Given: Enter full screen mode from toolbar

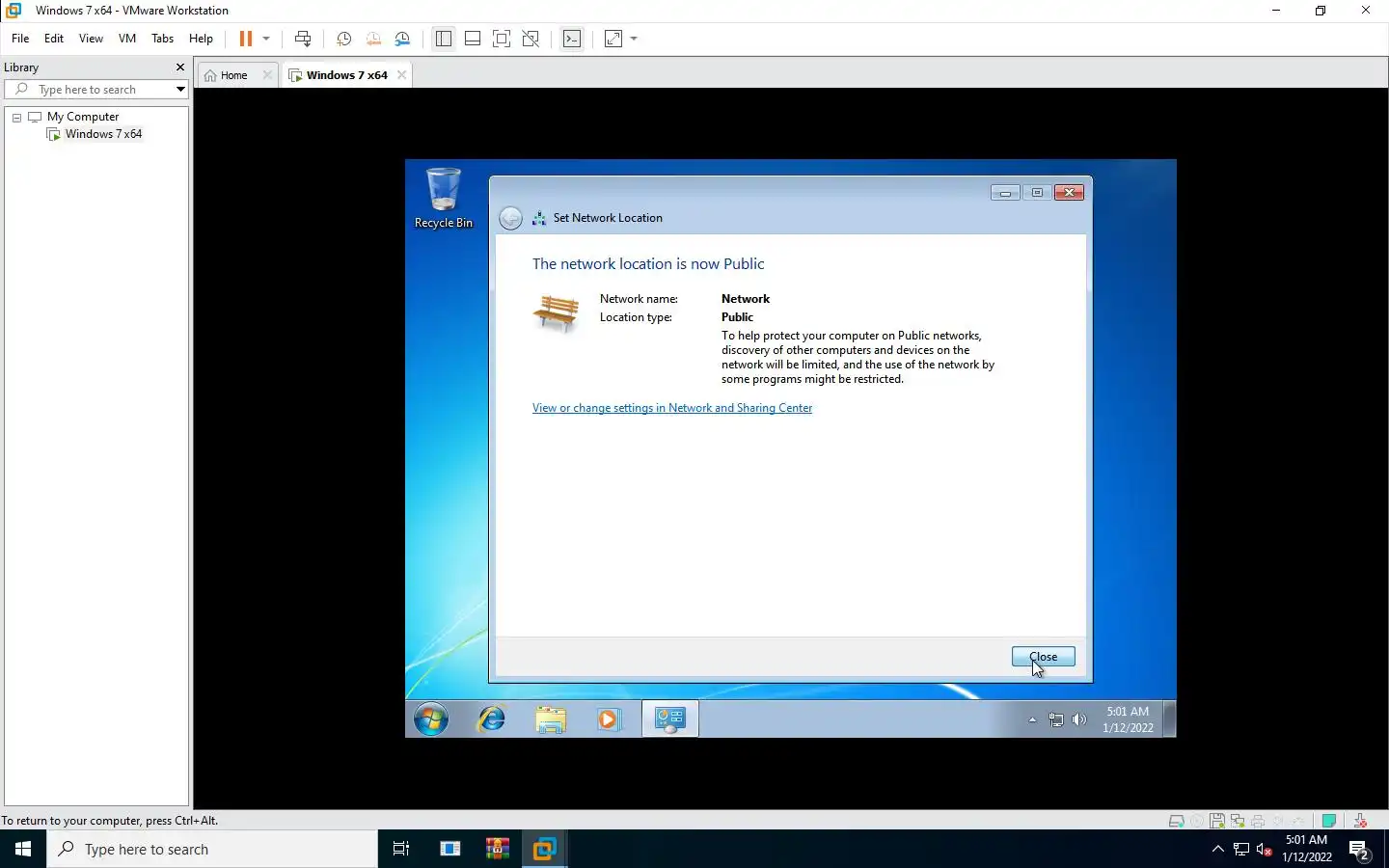Looking at the screenshot, I should (x=502, y=39).
